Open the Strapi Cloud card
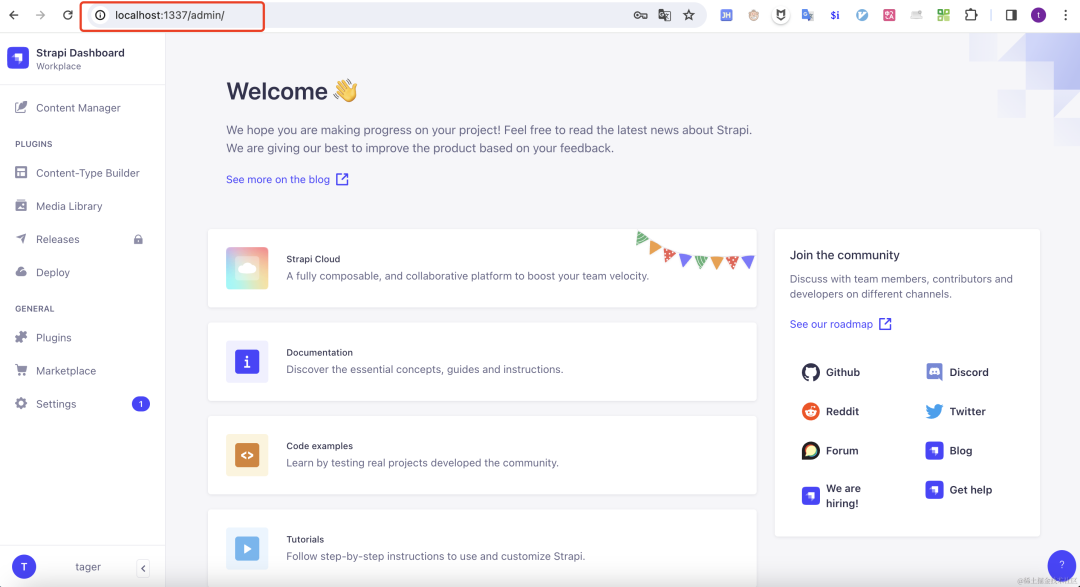The image size is (1080, 587). pyautogui.click(x=482, y=268)
